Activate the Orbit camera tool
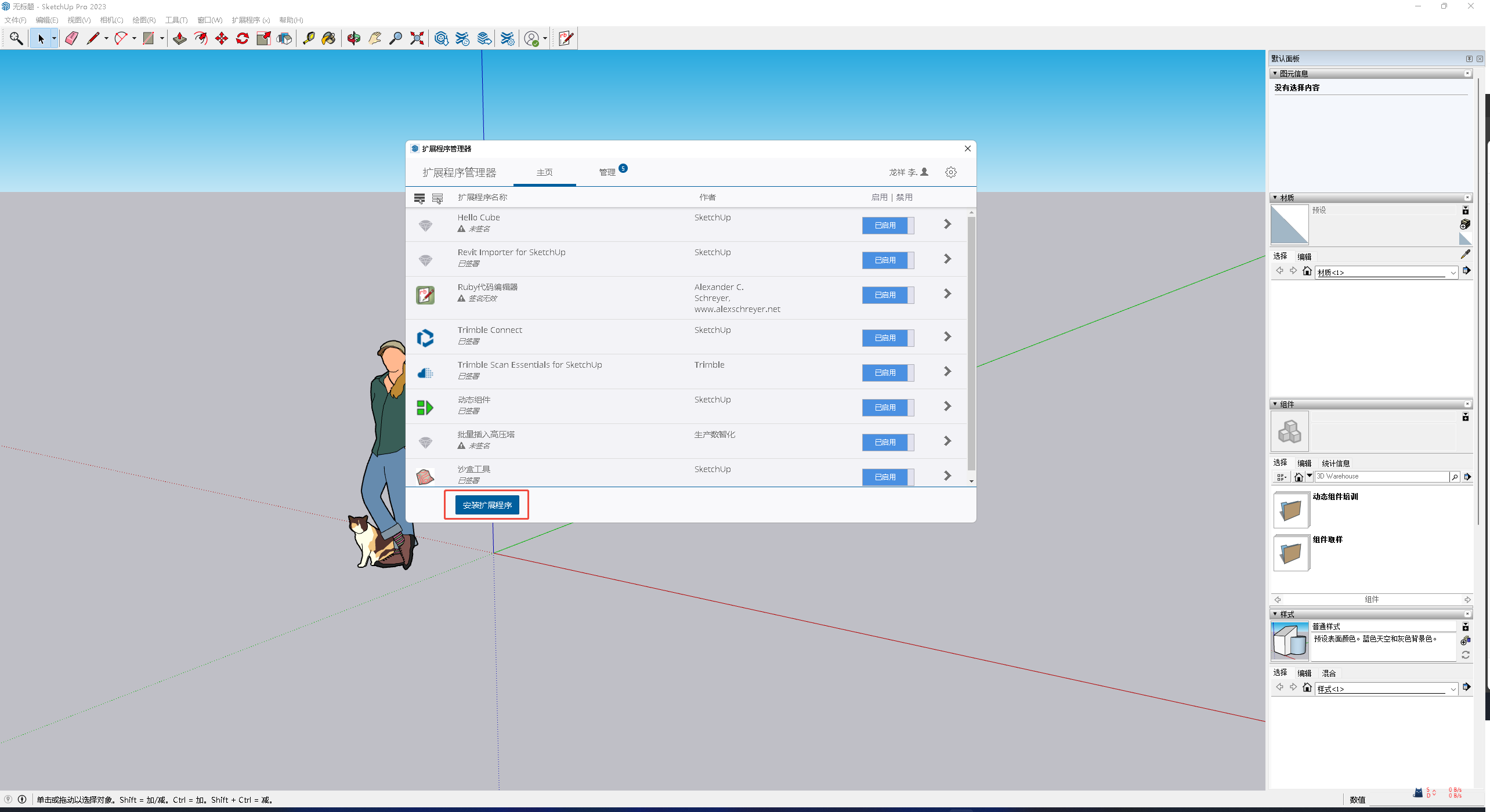Viewport: 1490px width, 812px height. pos(353,38)
